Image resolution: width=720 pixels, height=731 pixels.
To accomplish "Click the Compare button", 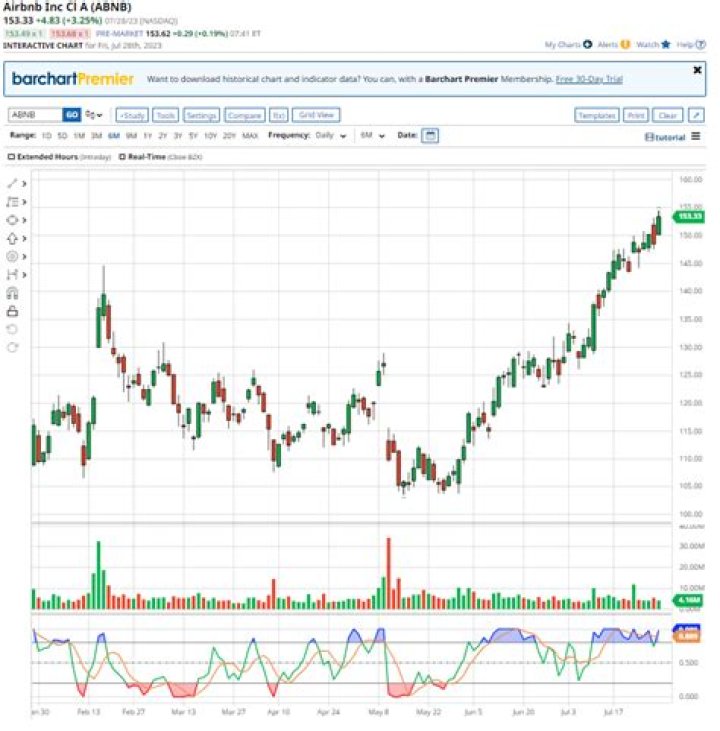I will click(245, 115).
